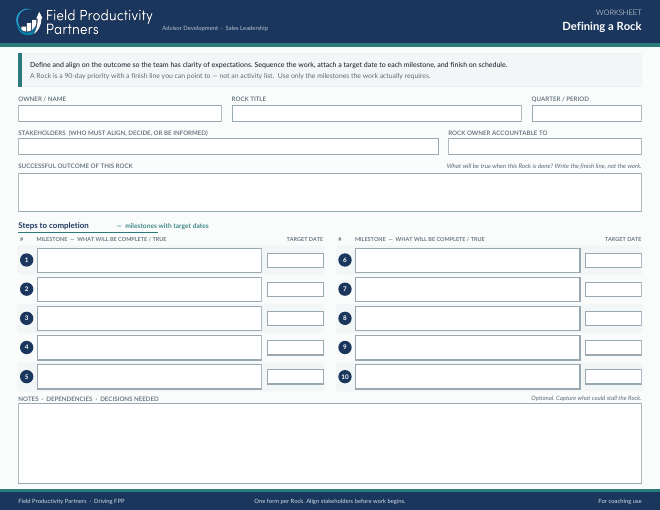Click the target date field for milestone 4

[x=295, y=348]
